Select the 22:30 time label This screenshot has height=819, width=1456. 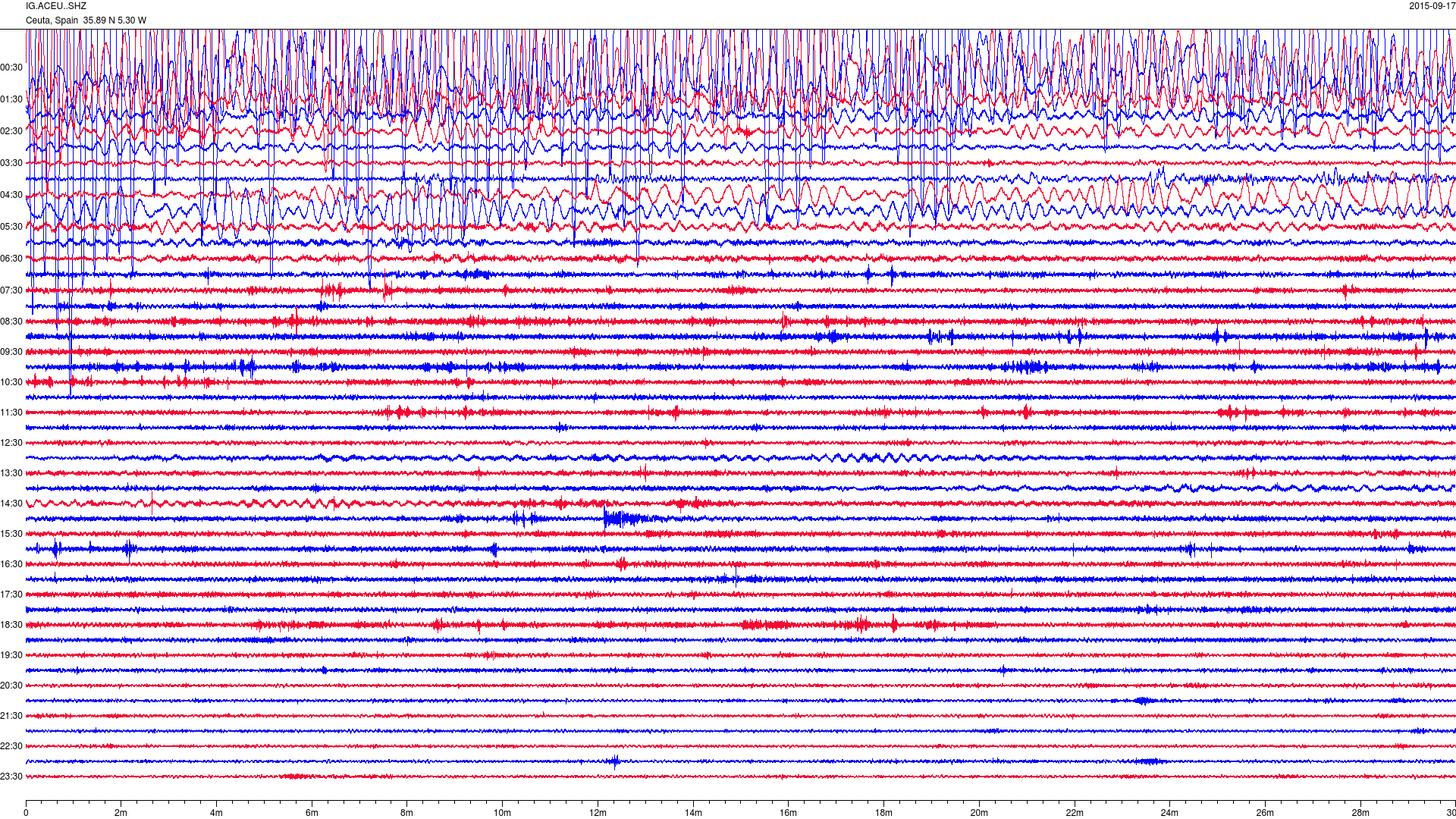coord(11,746)
